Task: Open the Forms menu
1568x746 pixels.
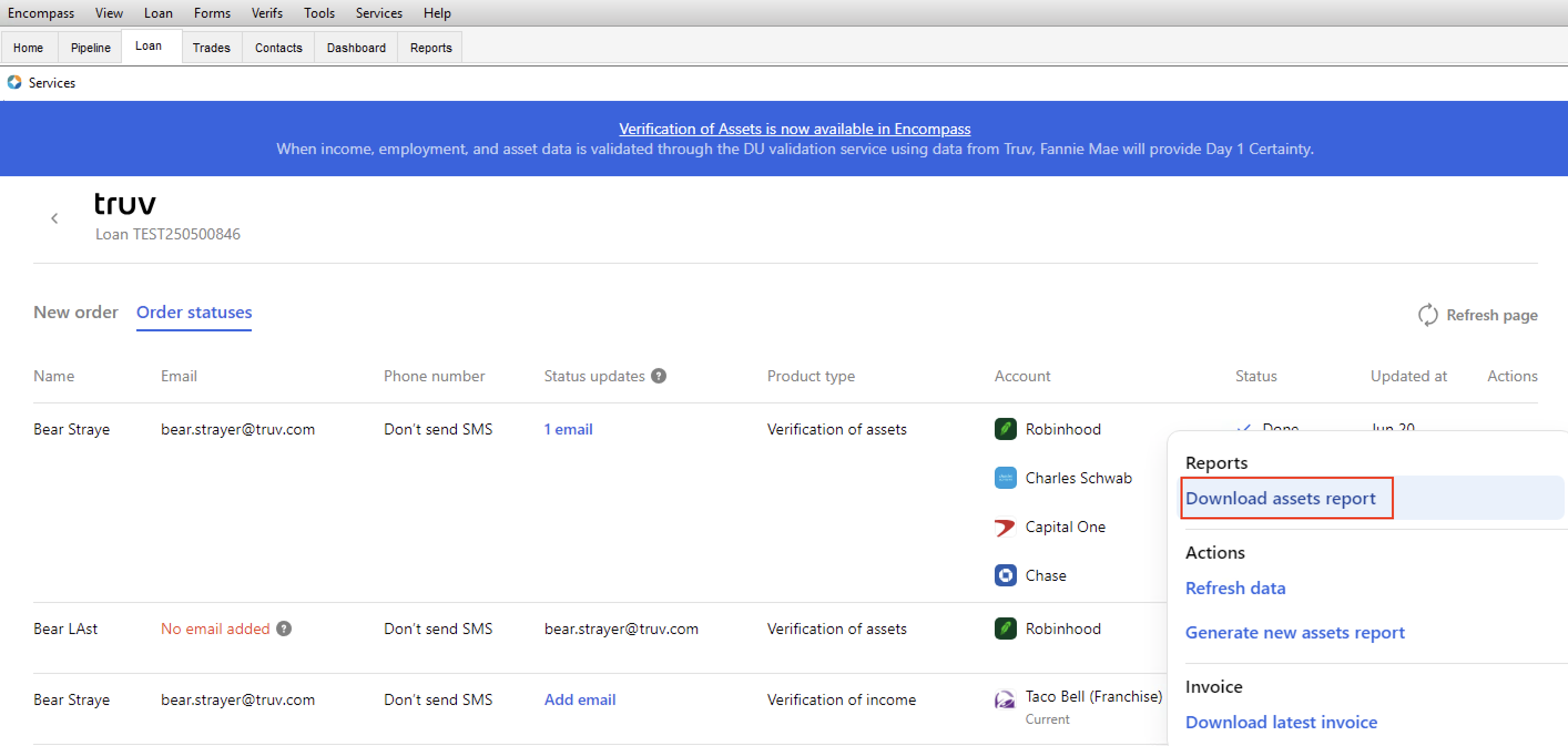Action: coord(212,13)
